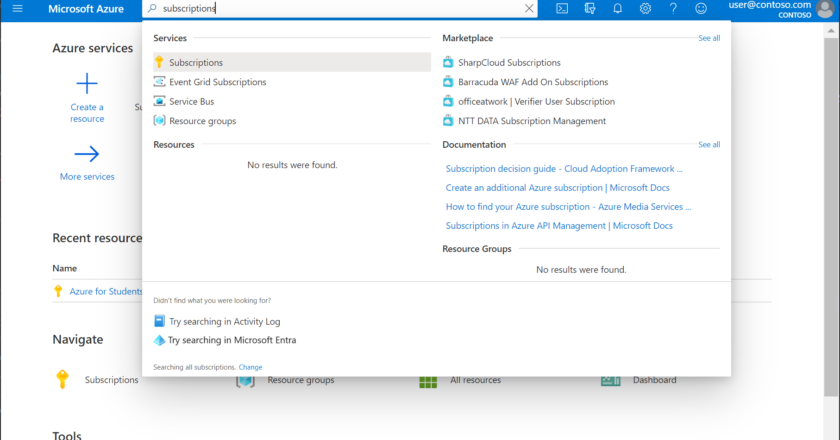Click SharpCloud Subscriptions marketplace bag icon
This screenshot has height=440, width=840.
pyautogui.click(x=448, y=62)
